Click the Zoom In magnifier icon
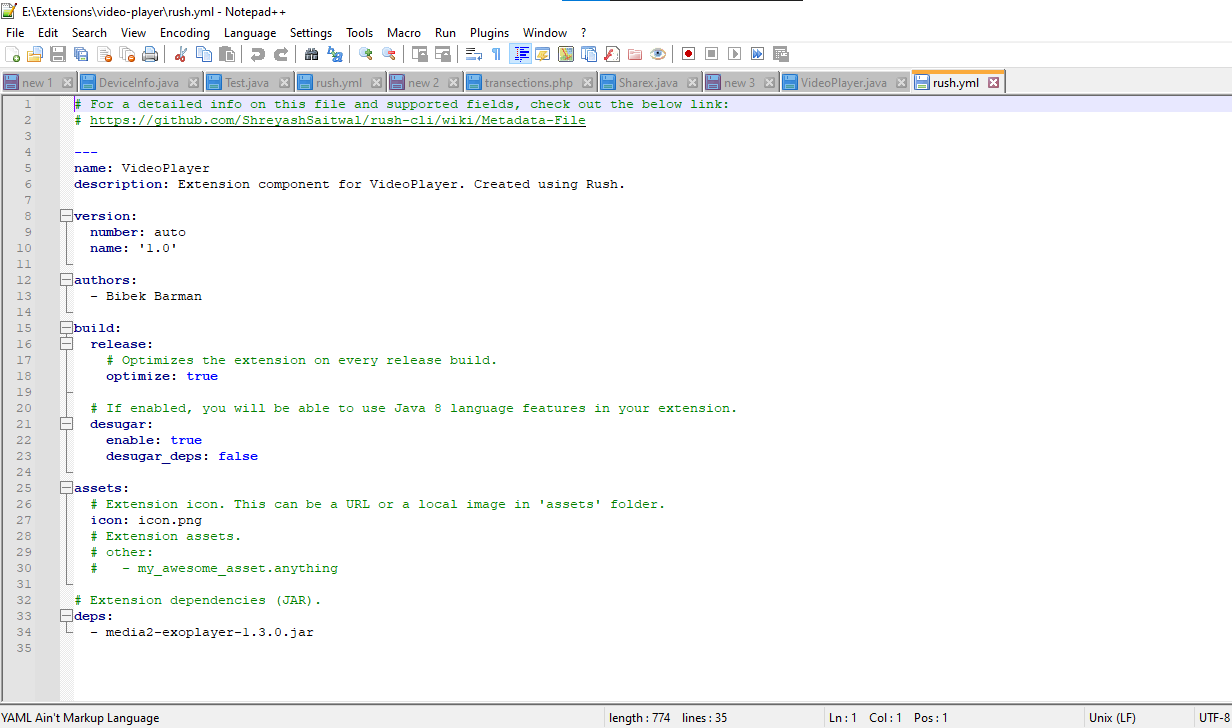This screenshot has height=728, width=1232. pyautogui.click(x=366, y=54)
